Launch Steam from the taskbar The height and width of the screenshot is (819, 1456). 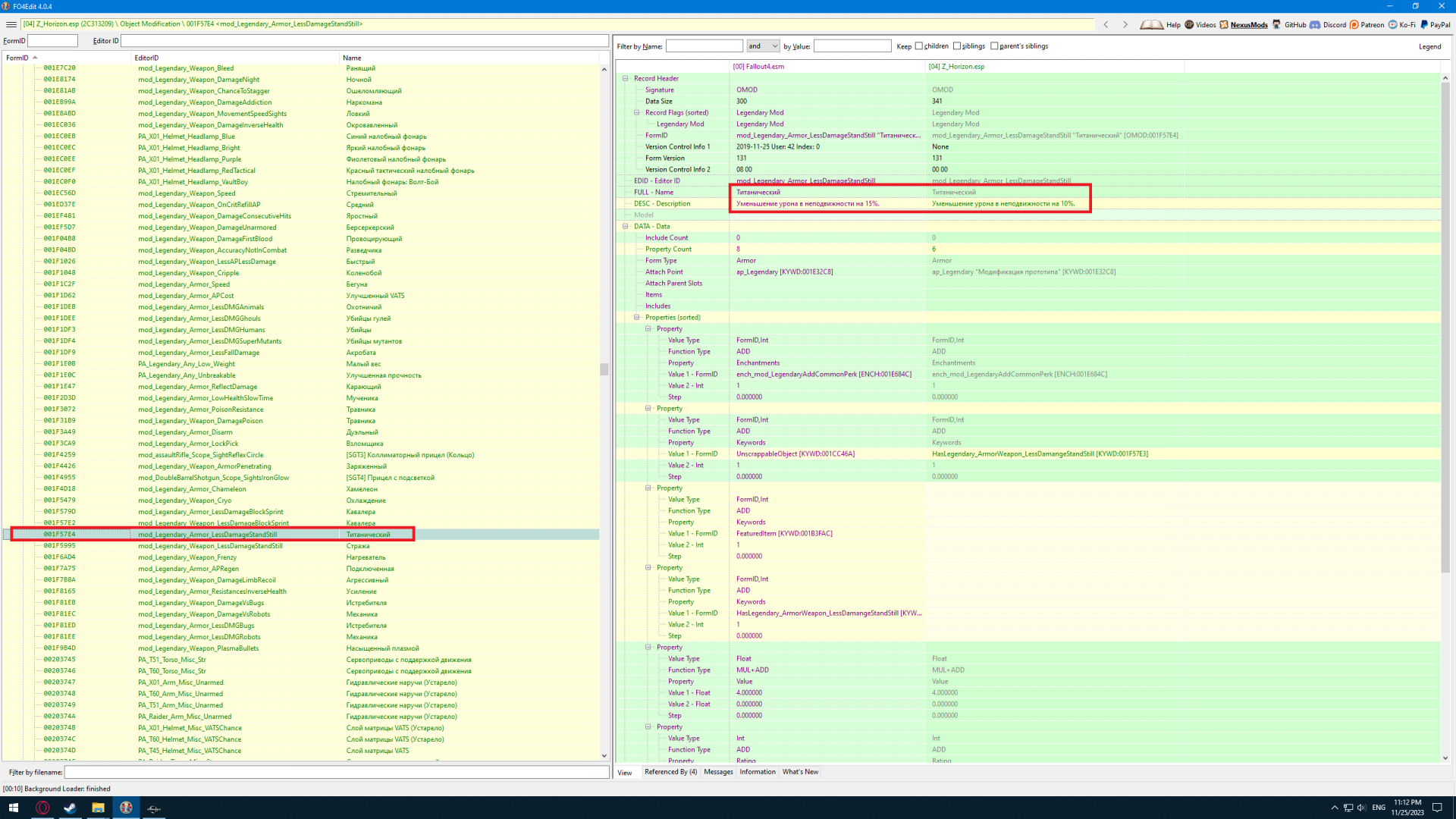(70, 808)
